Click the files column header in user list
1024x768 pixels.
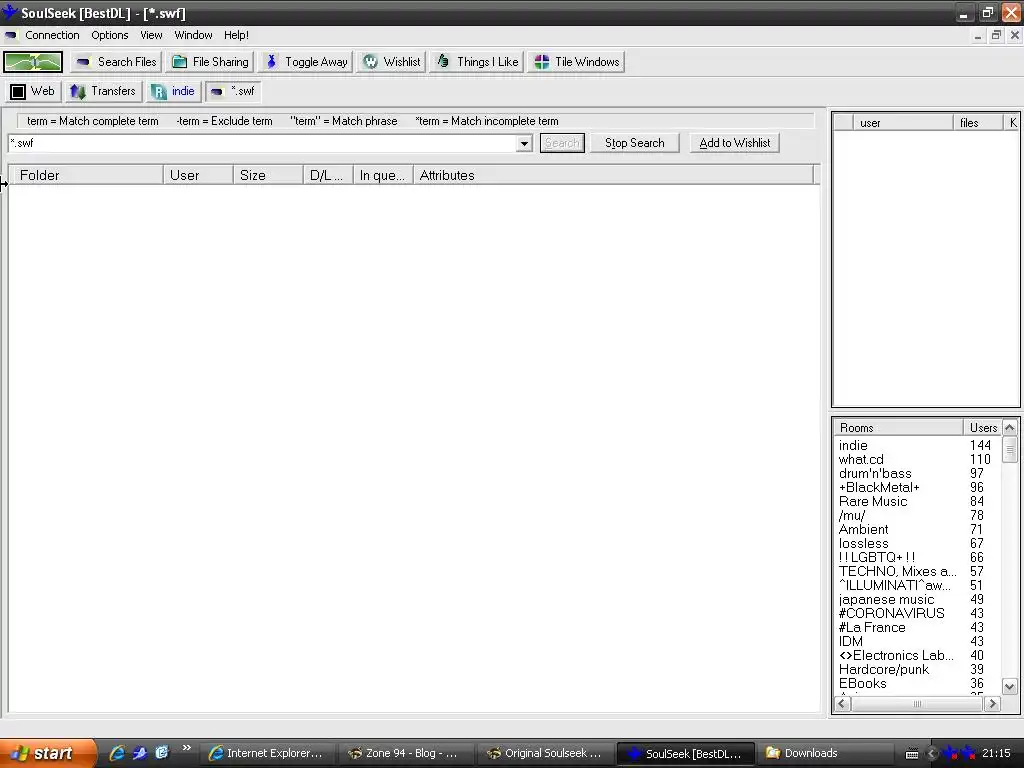click(978, 123)
